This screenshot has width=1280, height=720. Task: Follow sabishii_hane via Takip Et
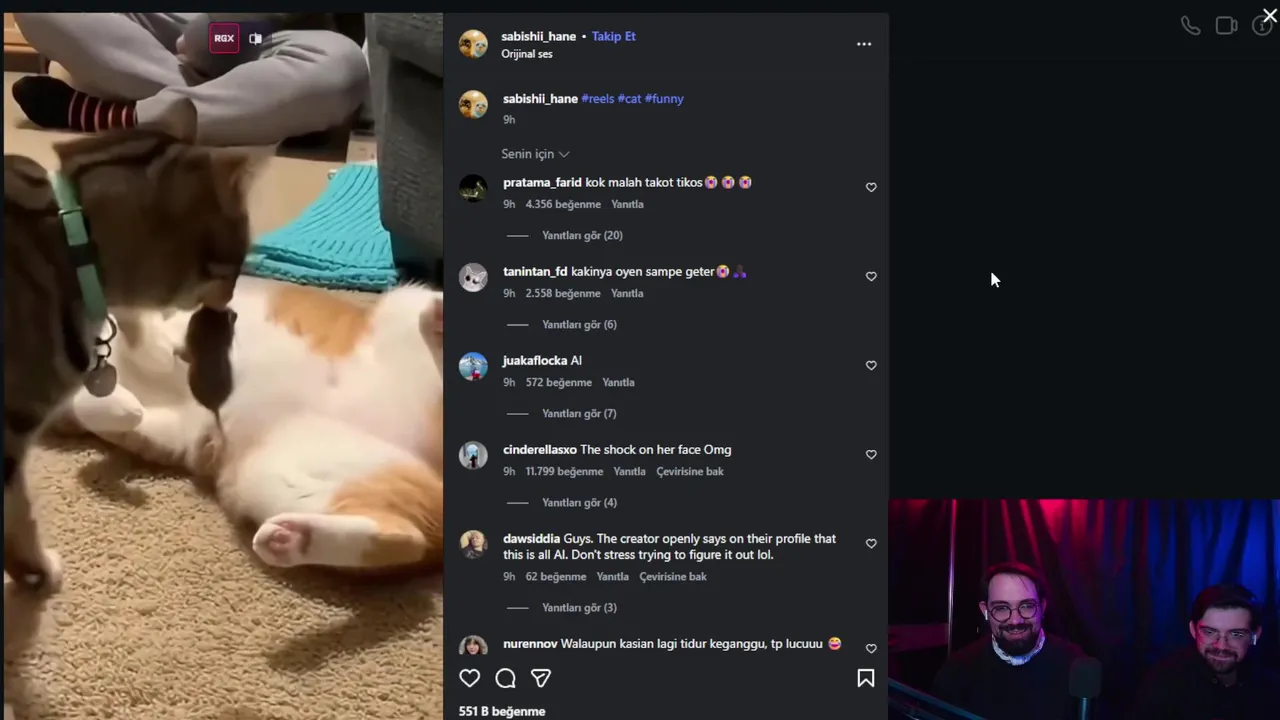[613, 36]
